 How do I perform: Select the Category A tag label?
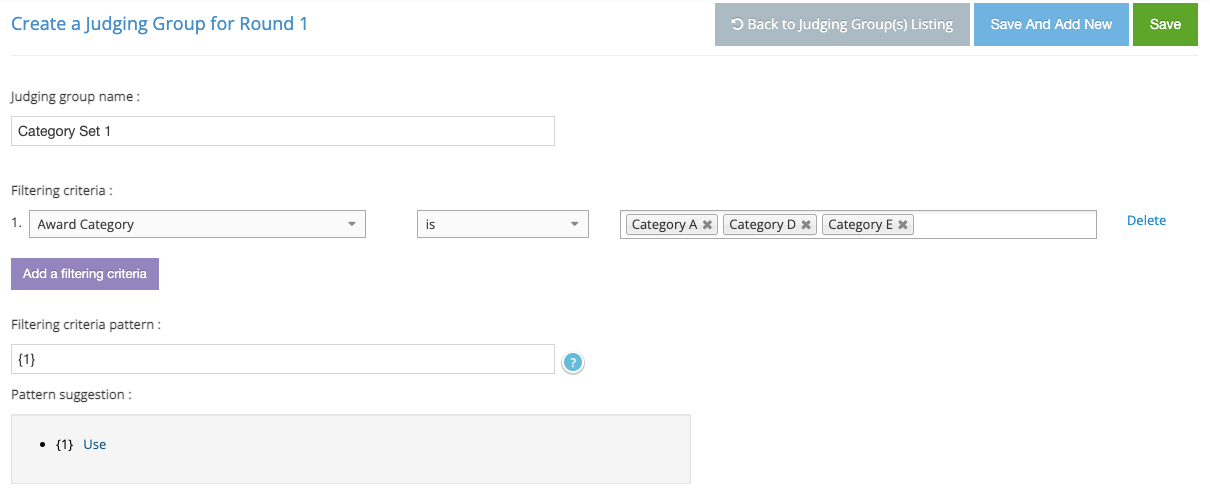[x=664, y=225]
